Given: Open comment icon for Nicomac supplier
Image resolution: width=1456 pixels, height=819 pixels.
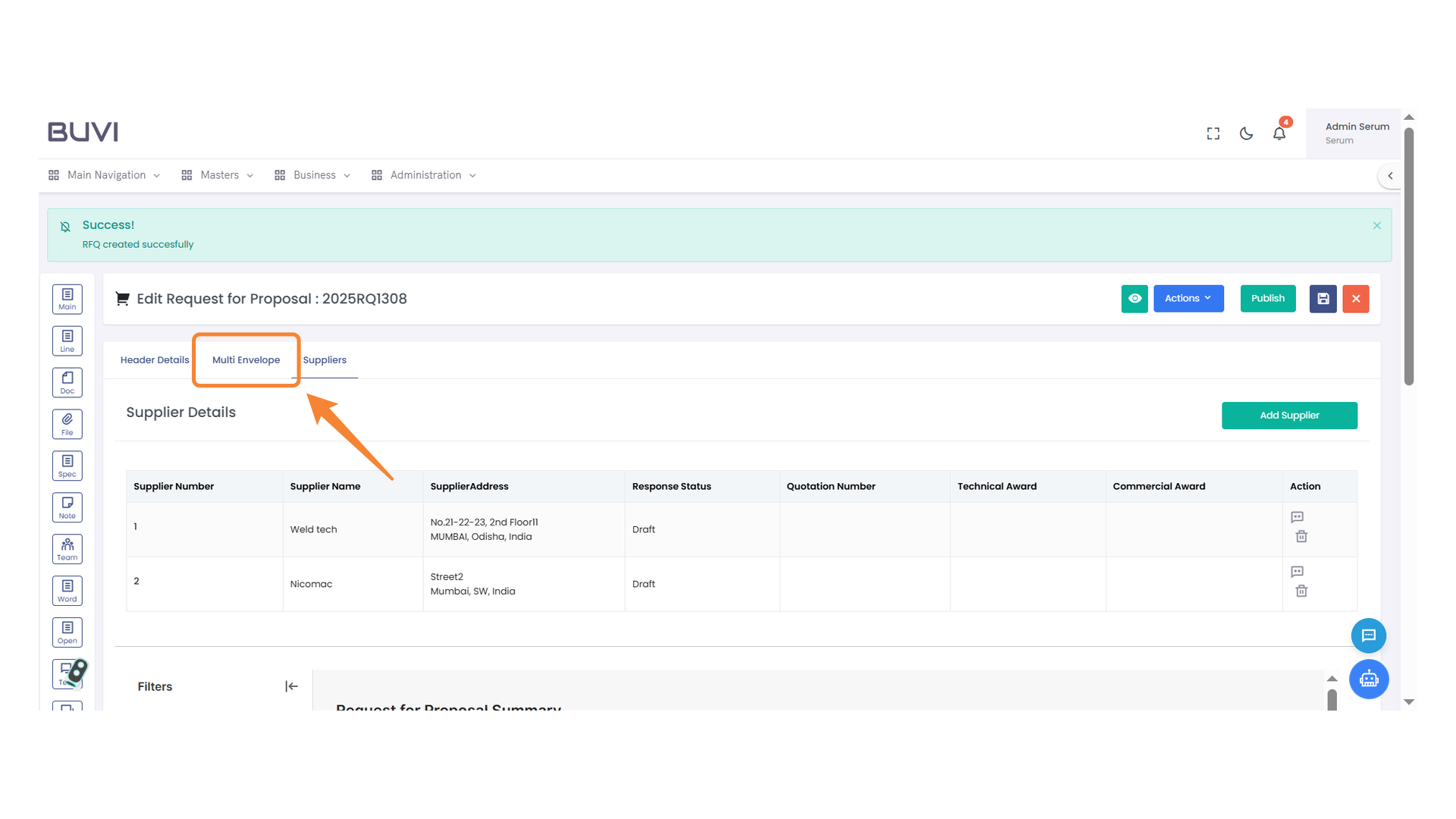Looking at the screenshot, I should click(x=1297, y=572).
